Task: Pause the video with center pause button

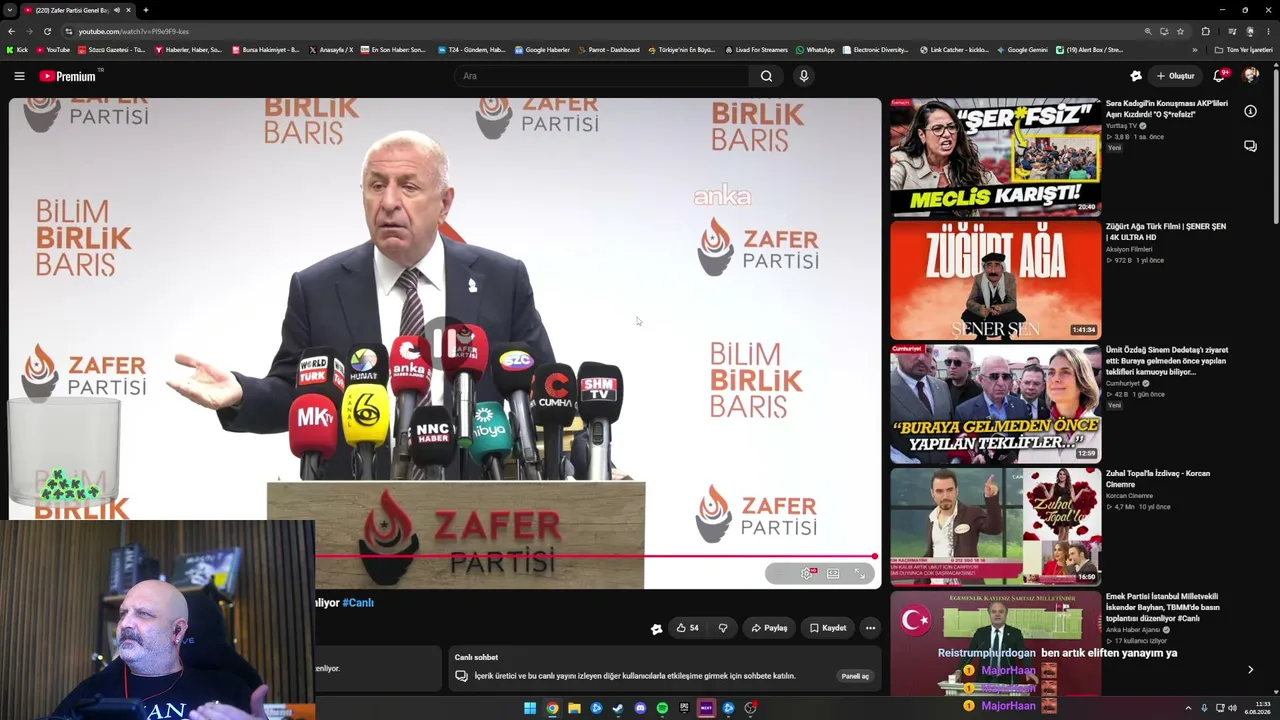Action: point(445,344)
